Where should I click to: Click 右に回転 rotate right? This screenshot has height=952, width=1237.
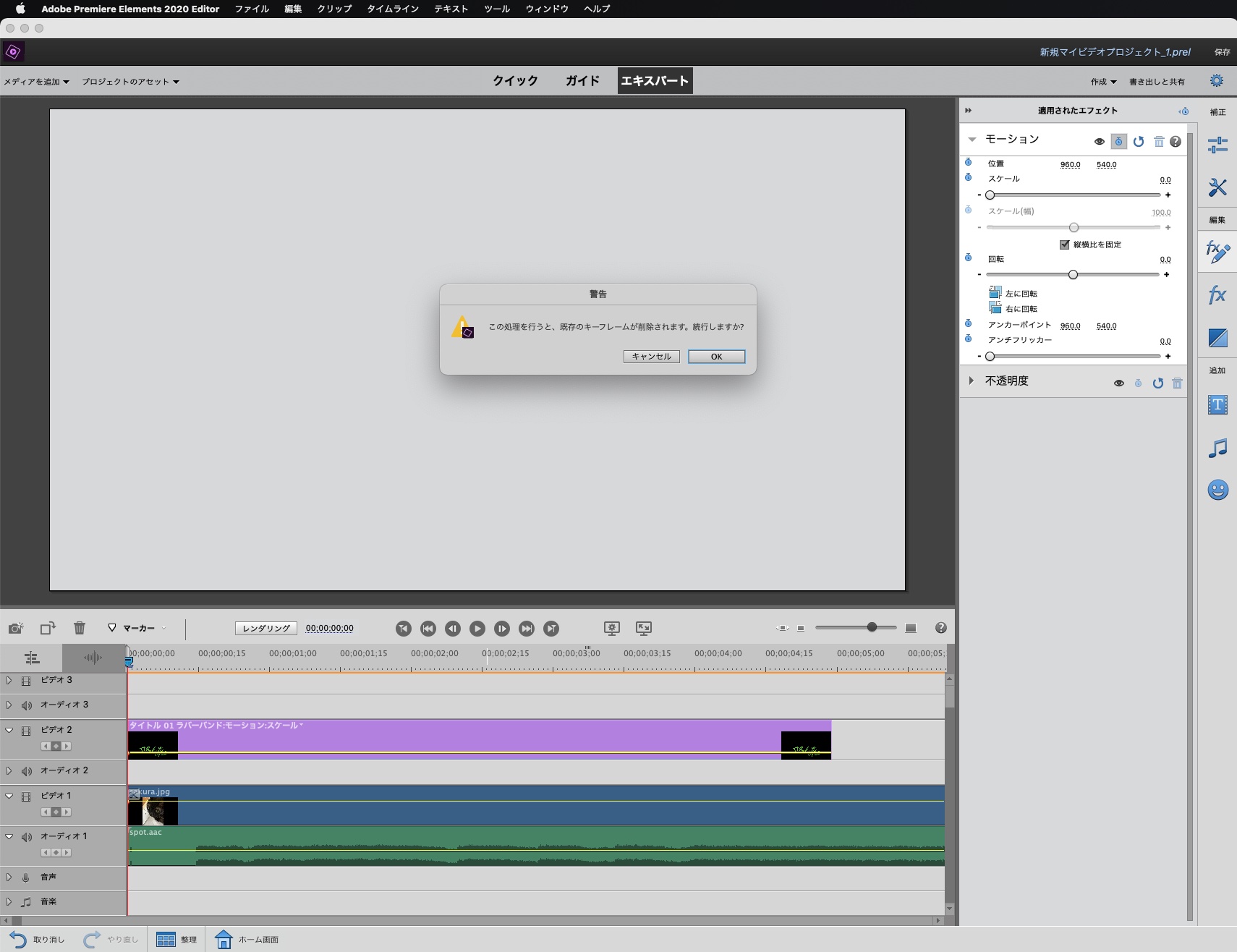[x=1013, y=308]
